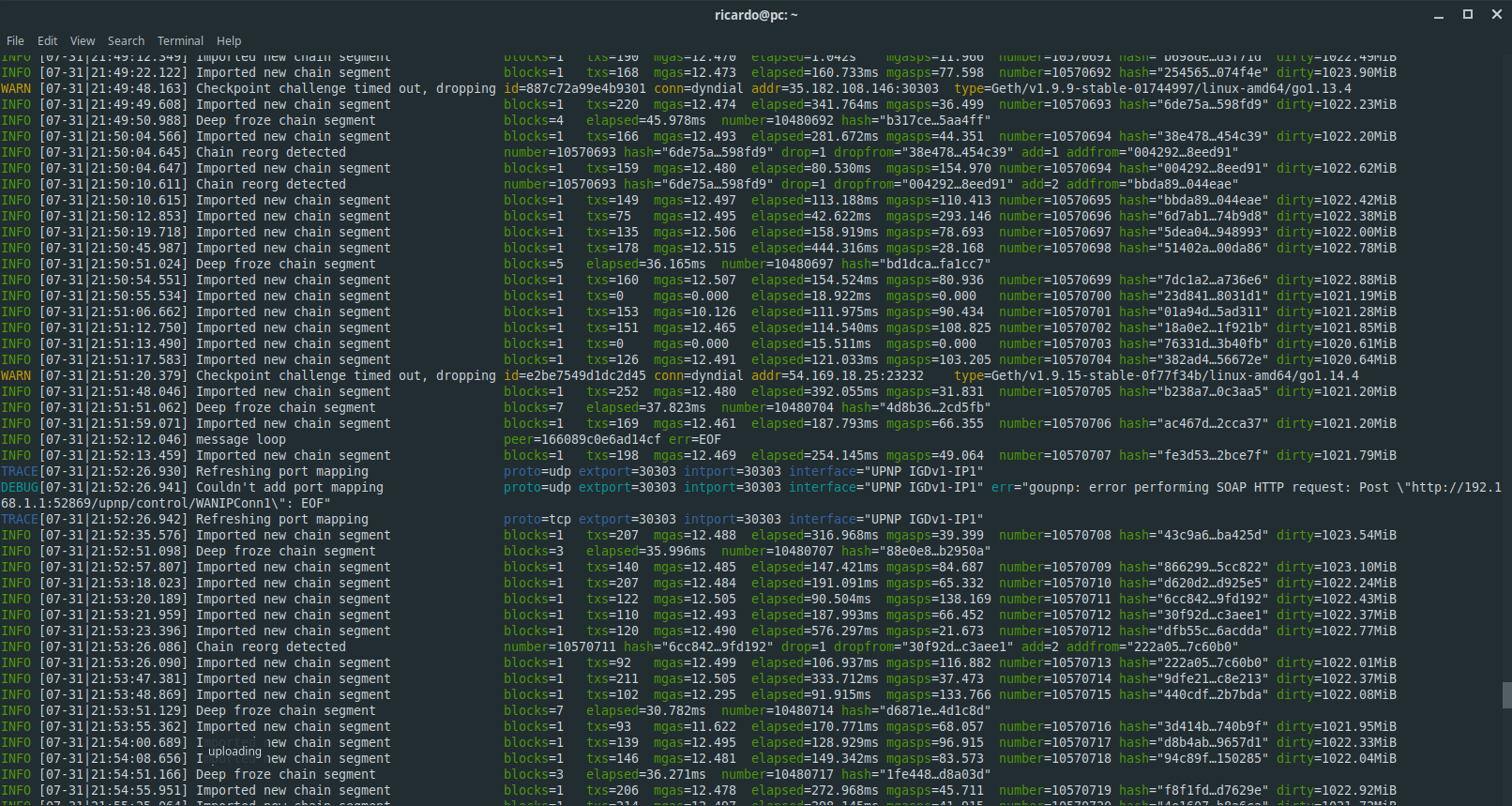The image size is (1512, 806).
Task: Click the 'uploading' tooltip label
Action: 234,751
